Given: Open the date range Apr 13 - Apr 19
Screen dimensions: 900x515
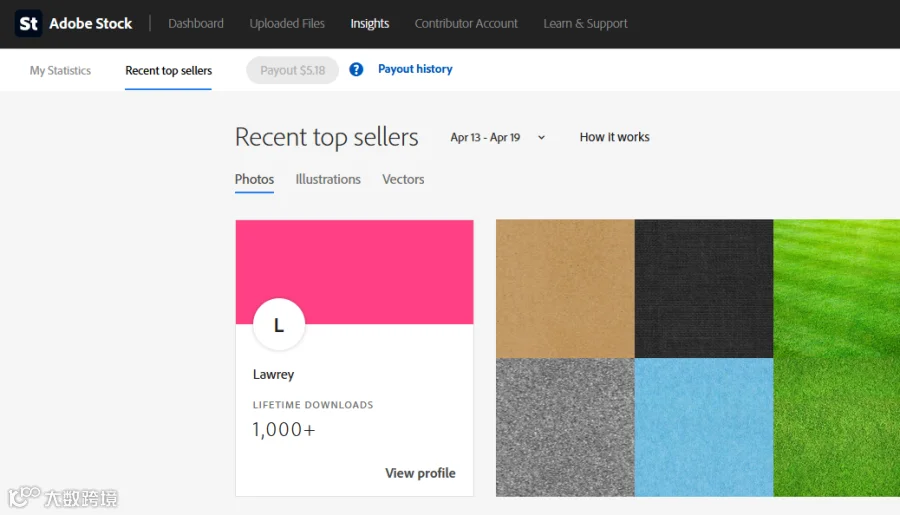Looking at the screenshot, I should (x=485, y=138).
